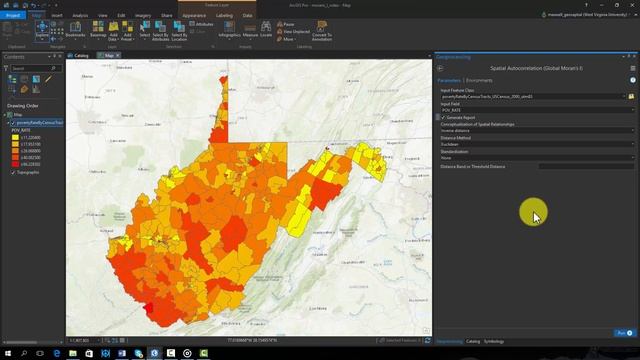Screen dimensions: 640x360
Task: Uncheck the Generate Report checkbox
Action: (x=443, y=118)
